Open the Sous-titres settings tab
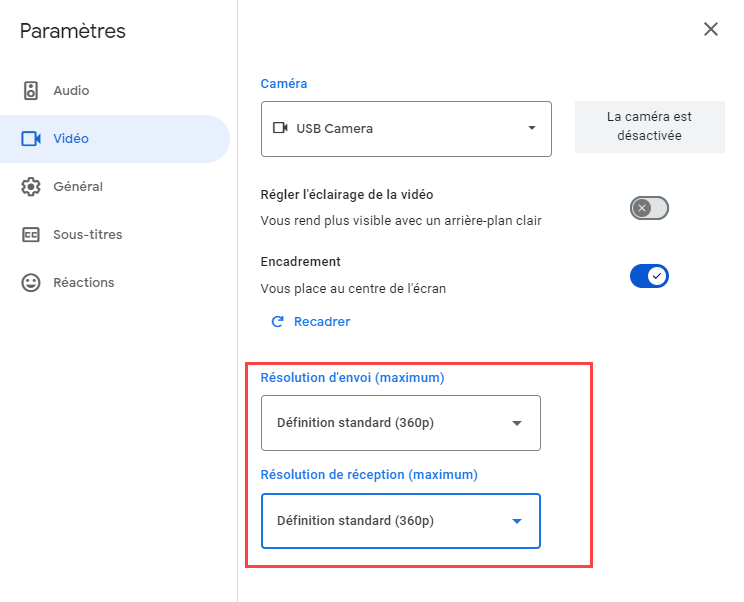This screenshot has width=744, height=602. pyautogui.click(x=87, y=235)
